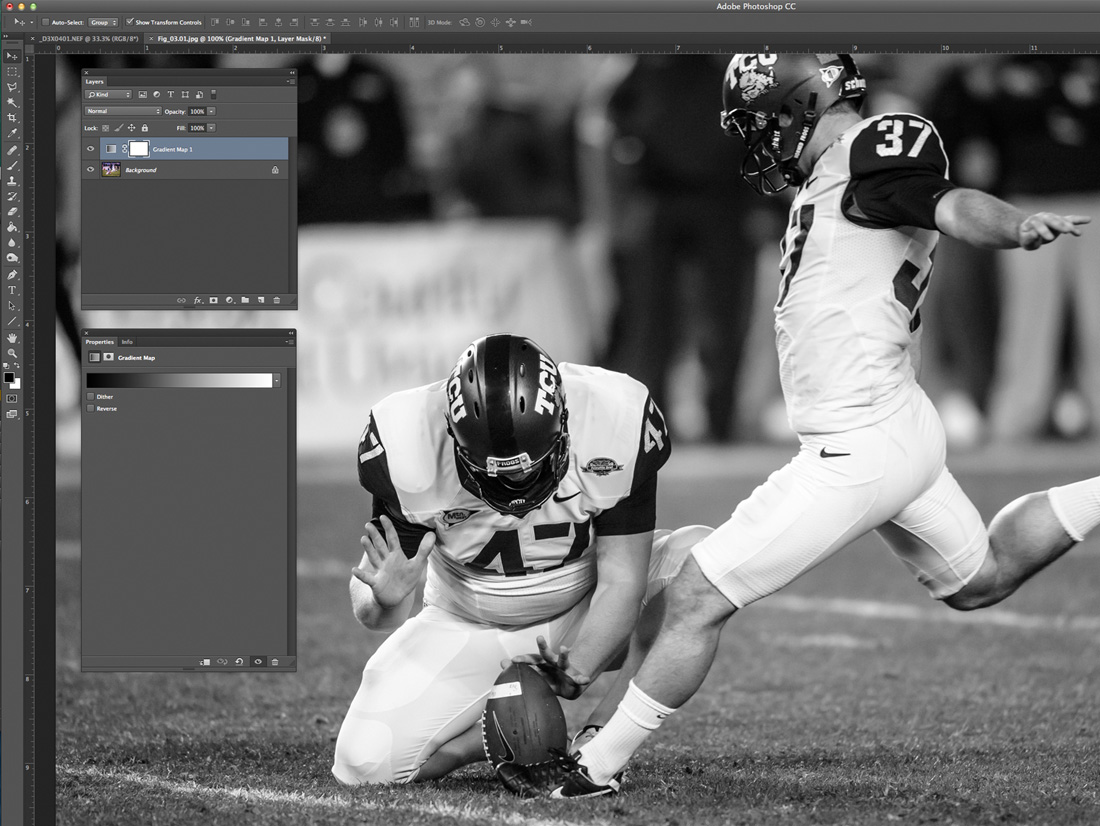The width and height of the screenshot is (1100, 826).
Task: Select the Brush tool
Action: [12, 166]
